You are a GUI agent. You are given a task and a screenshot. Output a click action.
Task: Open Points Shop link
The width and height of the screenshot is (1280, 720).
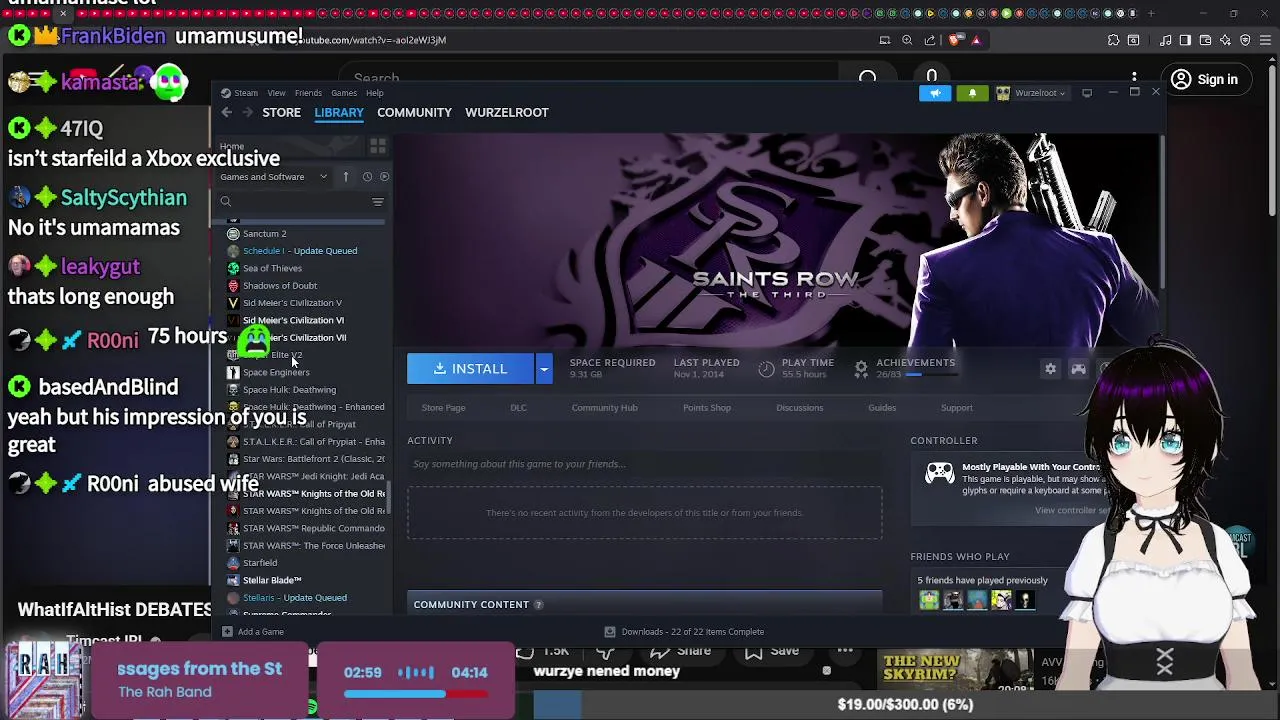[706, 408]
